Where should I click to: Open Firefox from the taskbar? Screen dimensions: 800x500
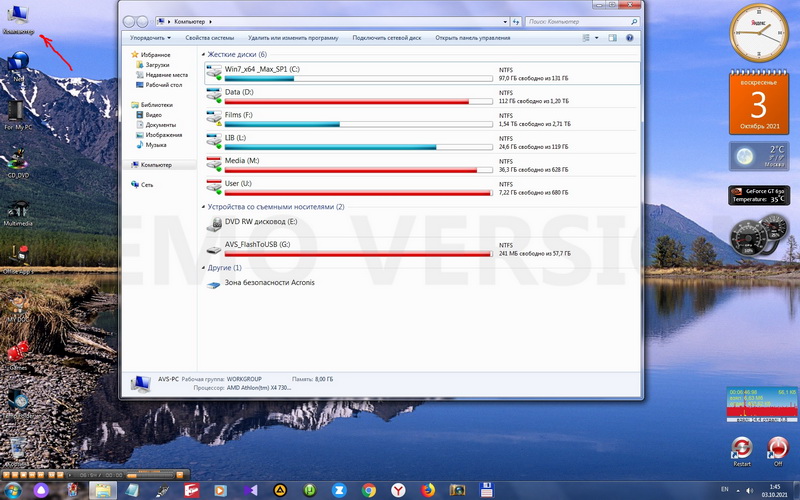click(x=428, y=490)
